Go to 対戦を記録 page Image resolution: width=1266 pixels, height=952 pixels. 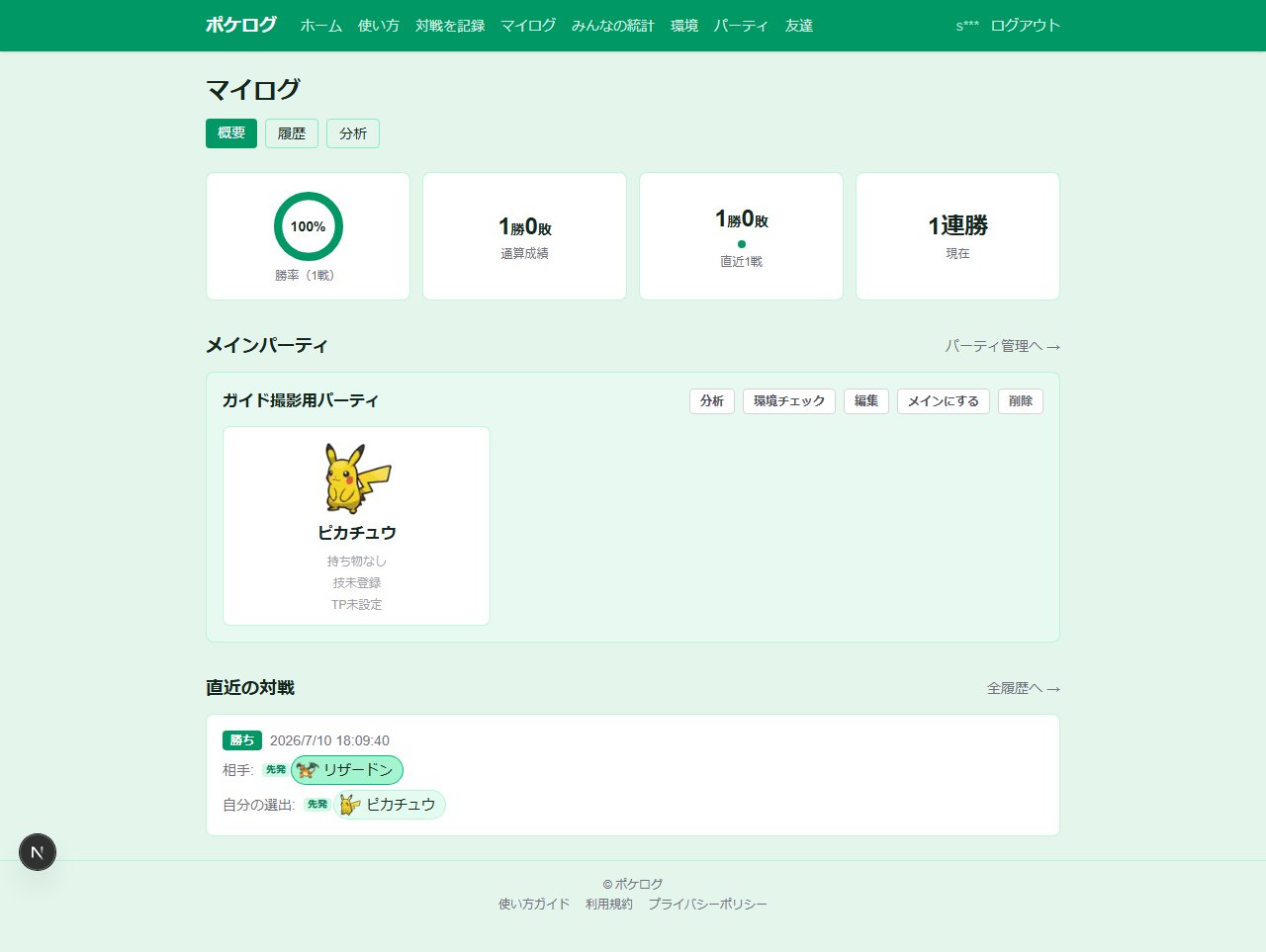click(x=450, y=26)
